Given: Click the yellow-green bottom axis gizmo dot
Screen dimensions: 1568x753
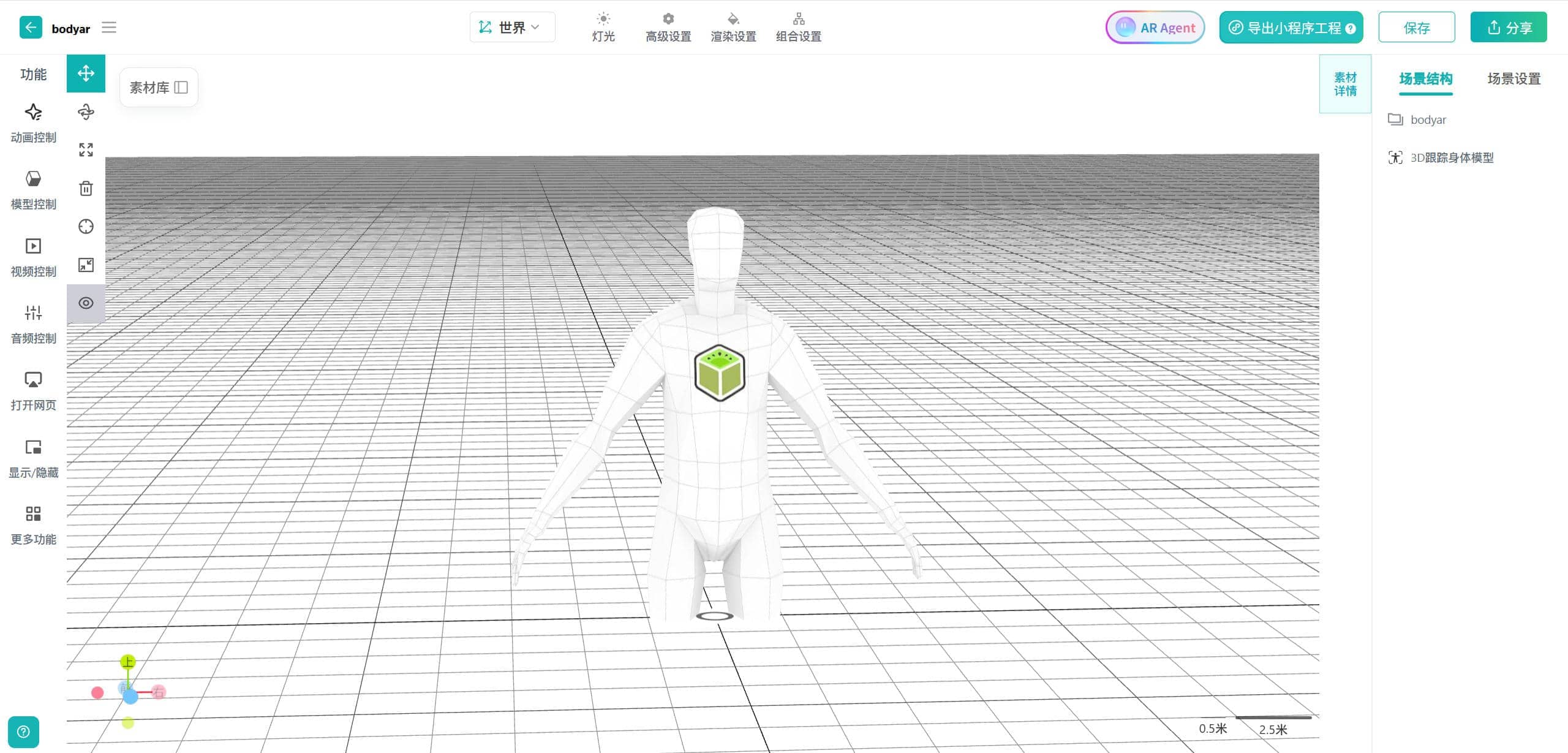Looking at the screenshot, I should click(127, 723).
